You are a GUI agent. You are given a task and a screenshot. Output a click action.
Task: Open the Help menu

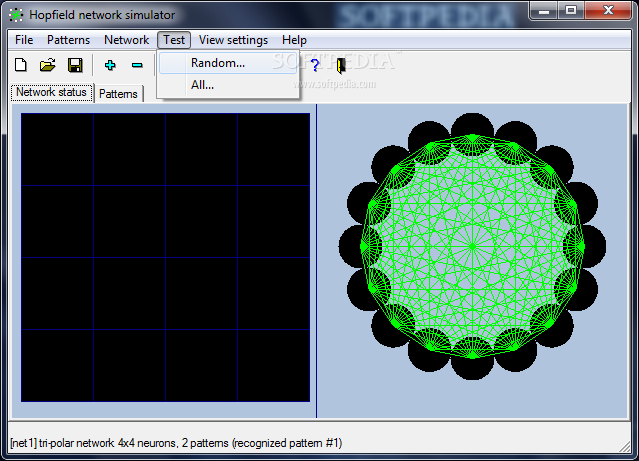pos(294,40)
